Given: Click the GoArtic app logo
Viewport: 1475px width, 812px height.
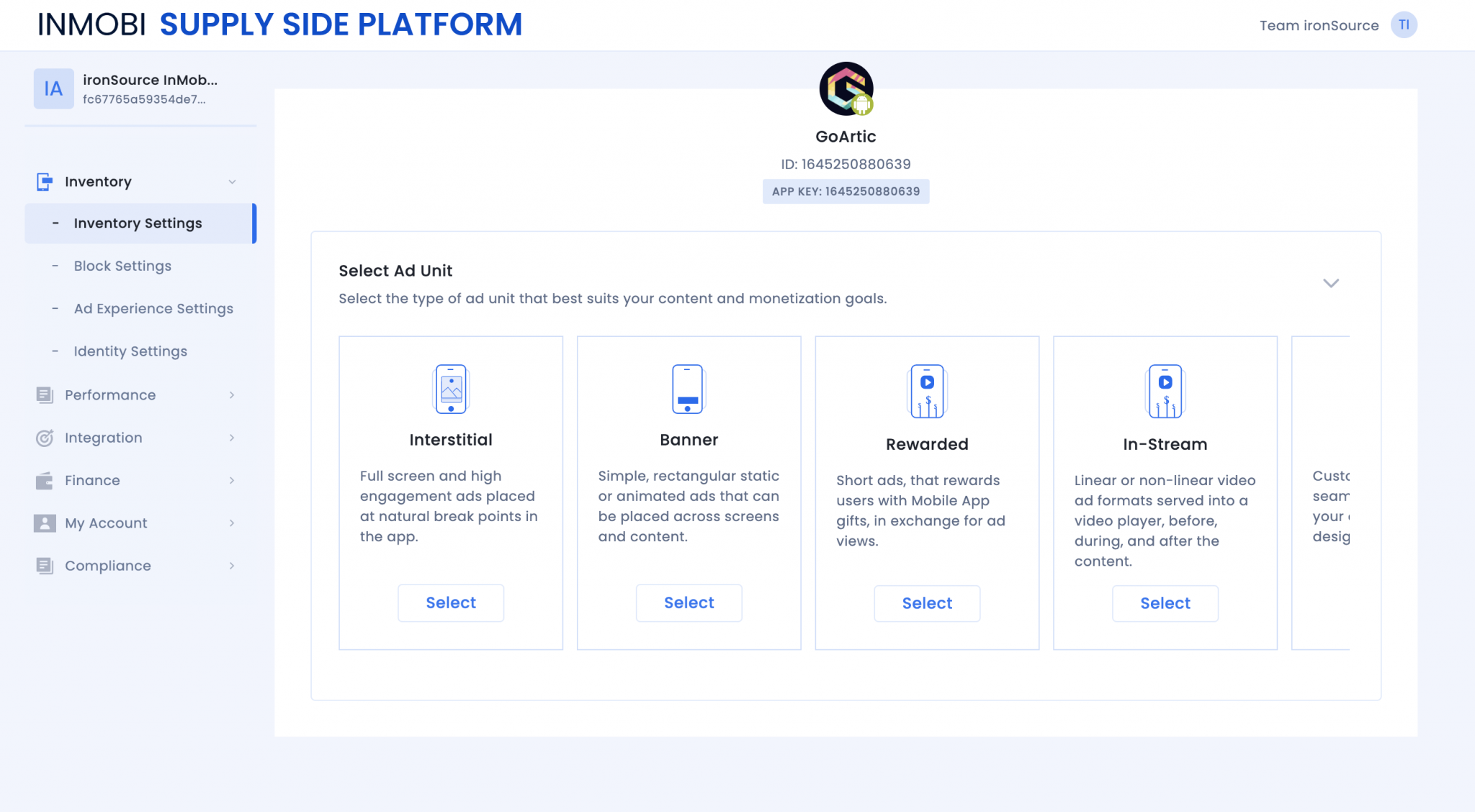Looking at the screenshot, I should pos(846,89).
